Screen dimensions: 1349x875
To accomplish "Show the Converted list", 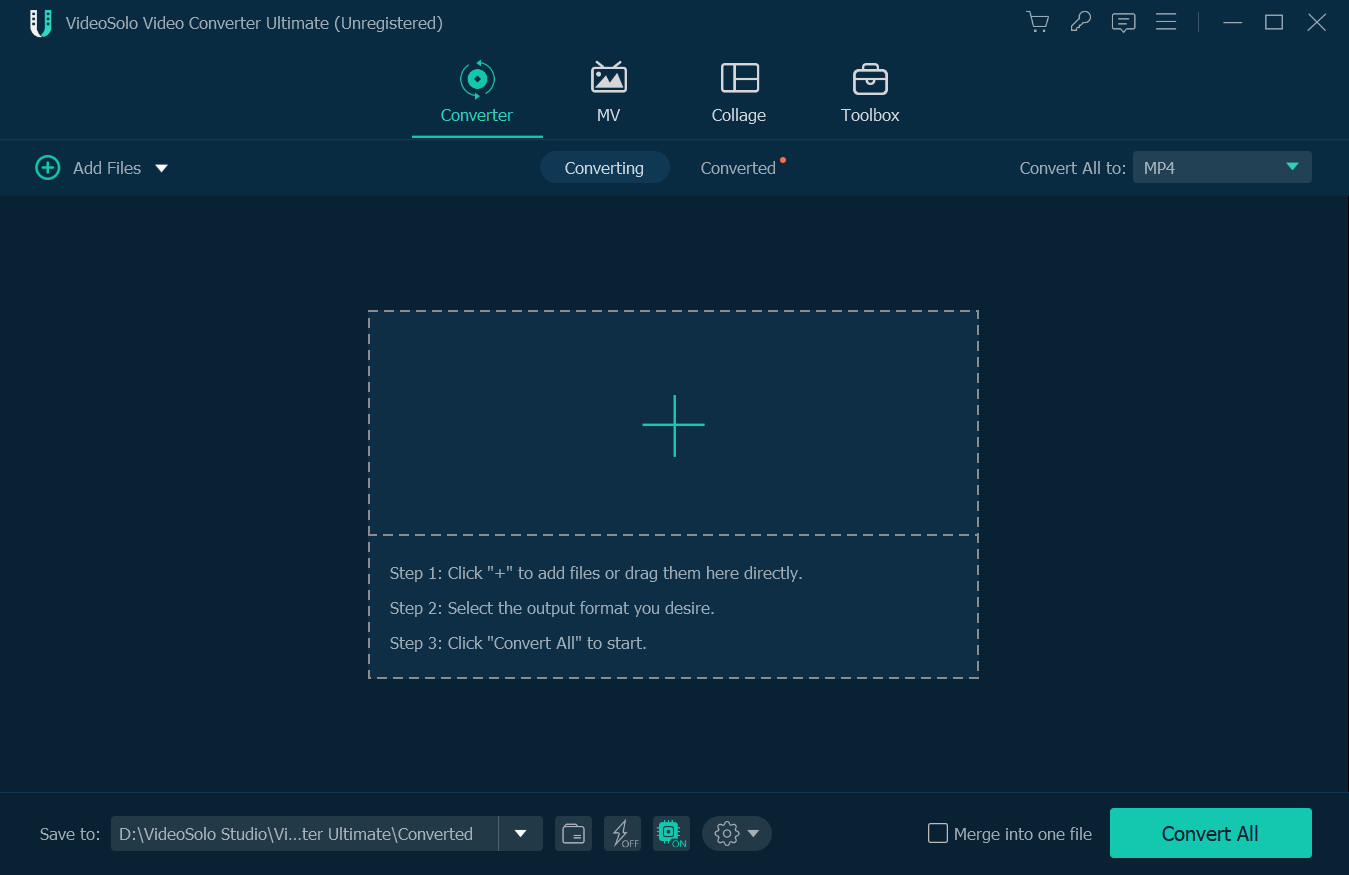I will [738, 168].
